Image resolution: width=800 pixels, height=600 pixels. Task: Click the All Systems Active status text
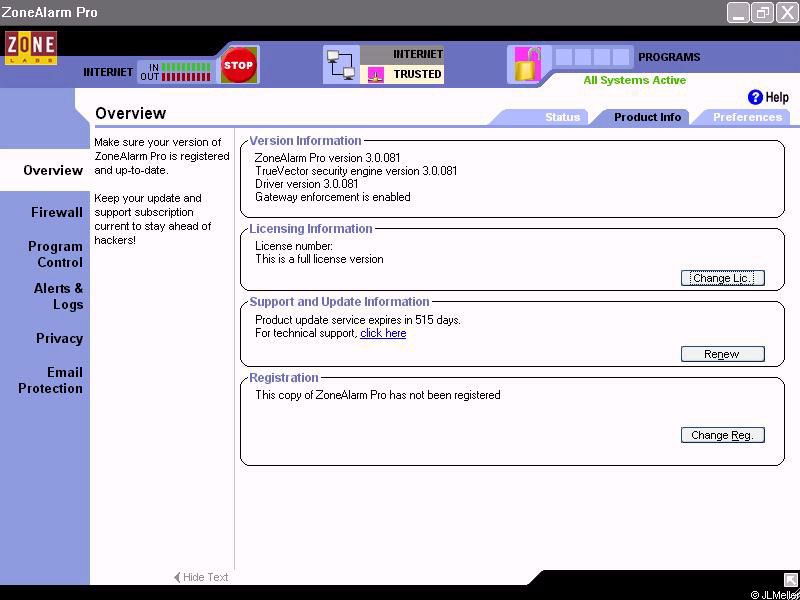(635, 80)
